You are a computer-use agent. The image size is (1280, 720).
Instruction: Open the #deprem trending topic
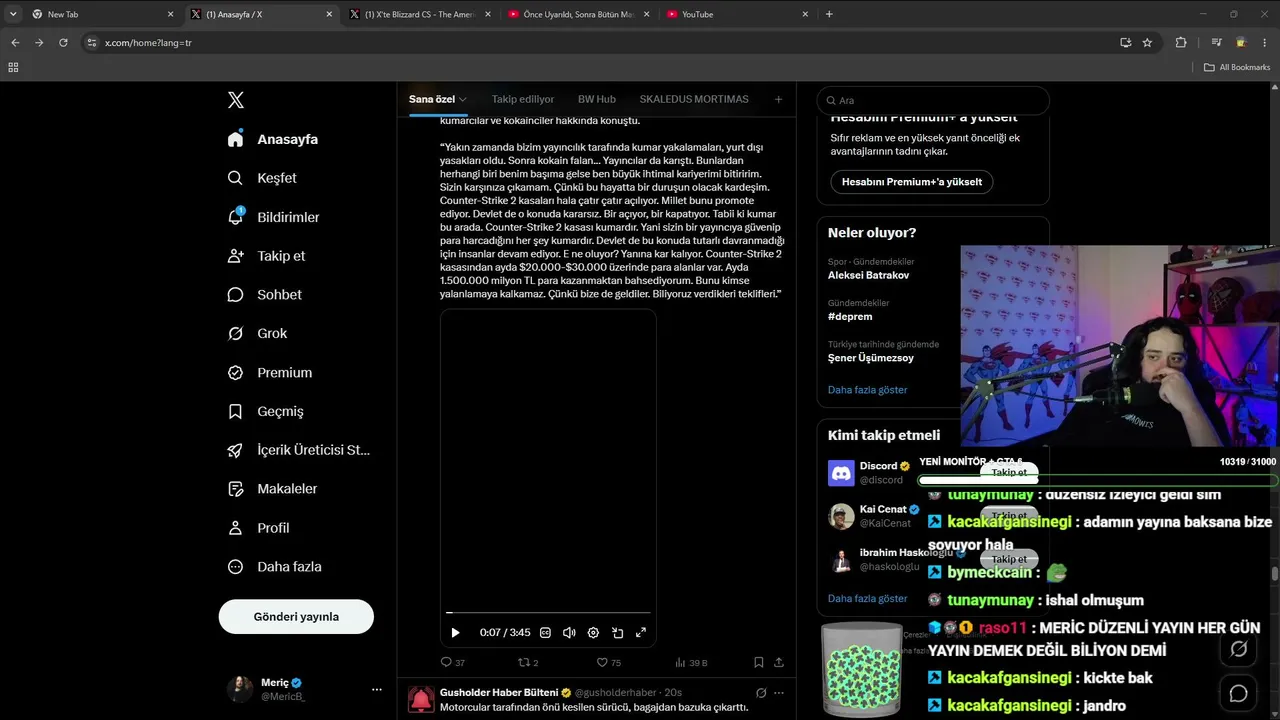tap(850, 317)
